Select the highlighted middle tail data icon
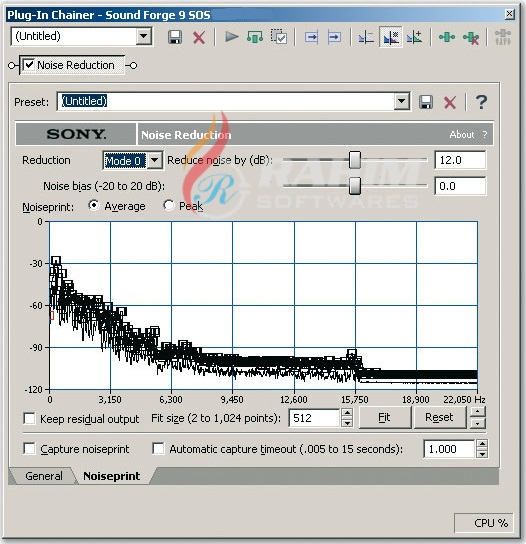 pos(391,37)
